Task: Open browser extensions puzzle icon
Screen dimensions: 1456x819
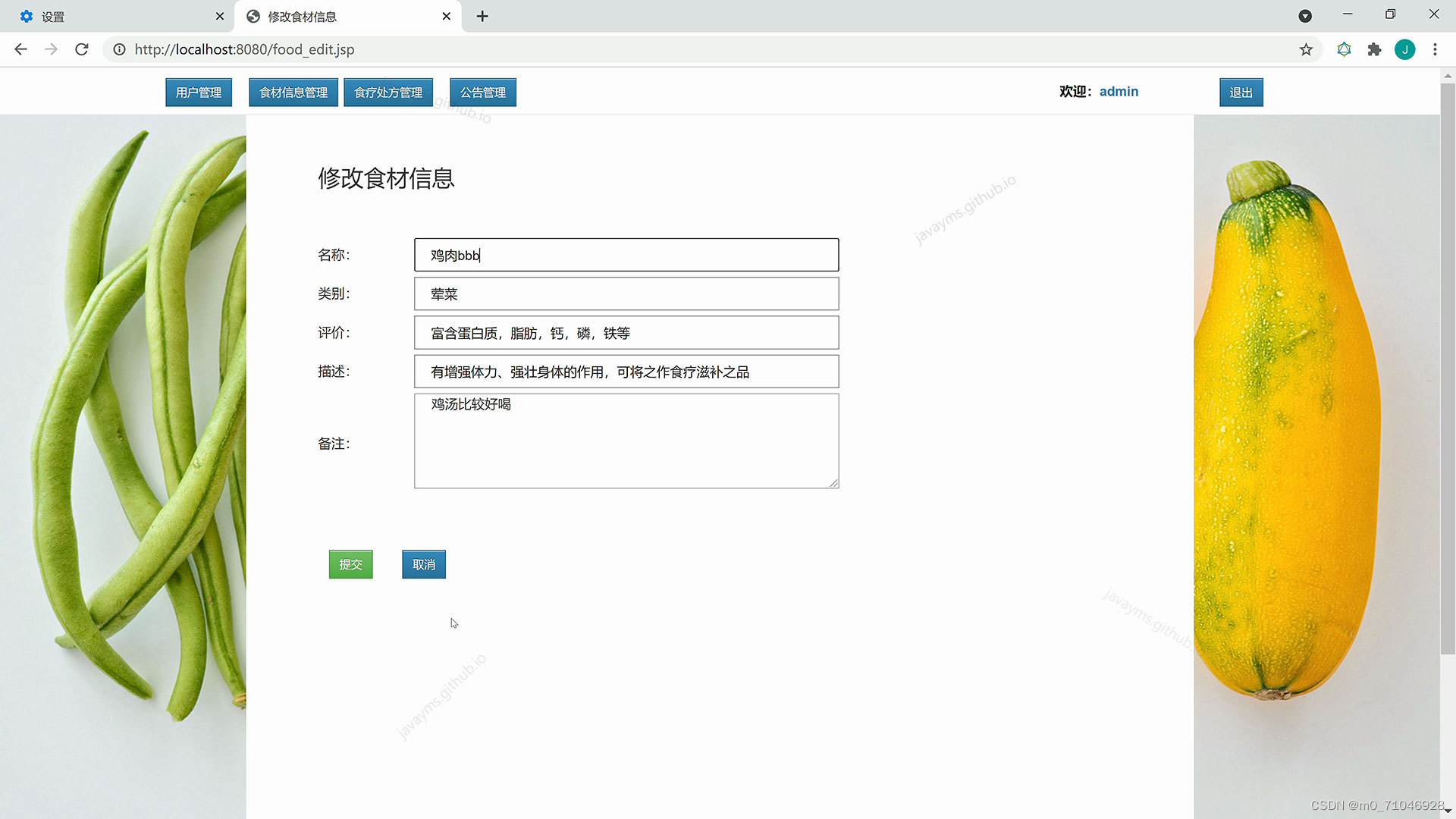Action: click(x=1374, y=49)
